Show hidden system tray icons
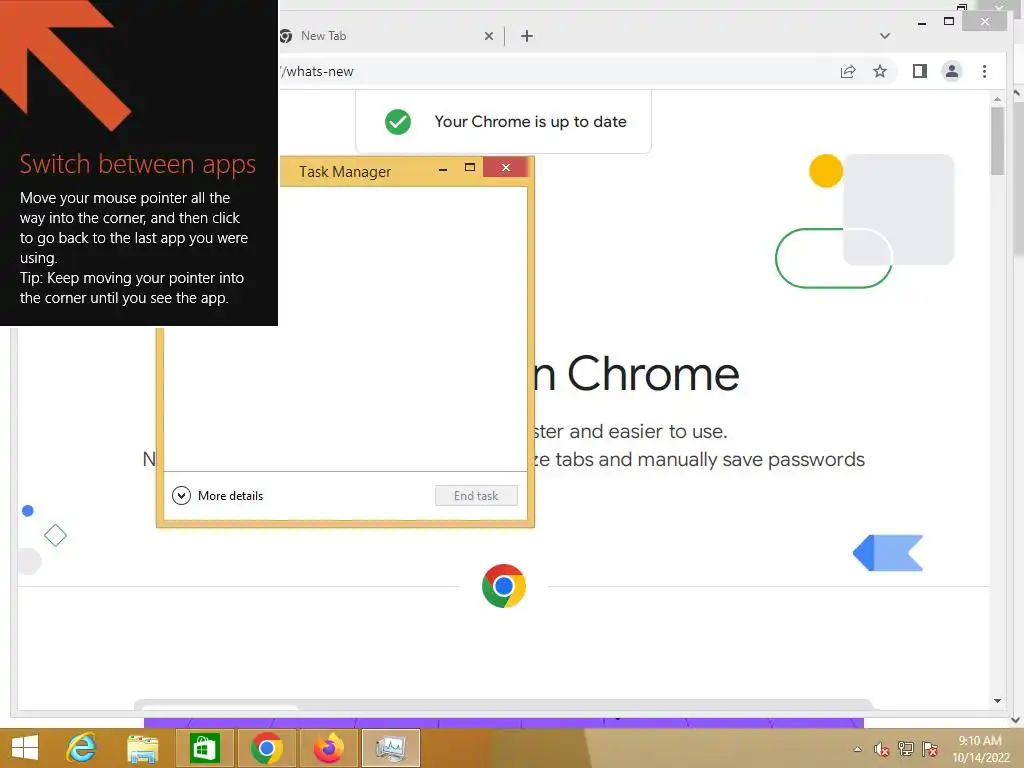The image size is (1024, 768). pyautogui.click(x=857, y=749)
